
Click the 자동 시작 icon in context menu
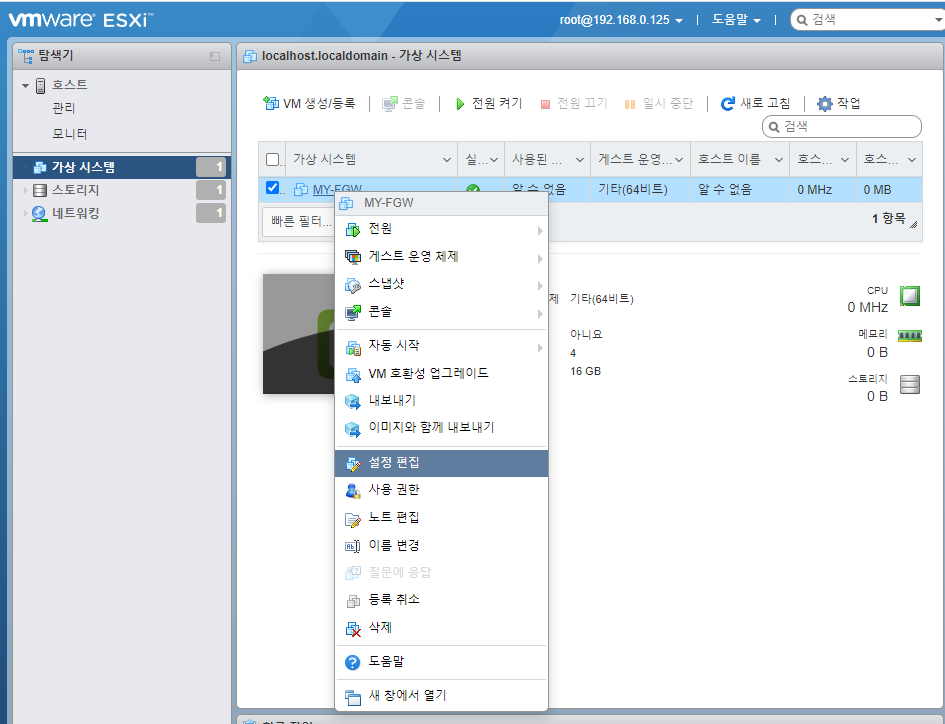[x=353, y=347]
